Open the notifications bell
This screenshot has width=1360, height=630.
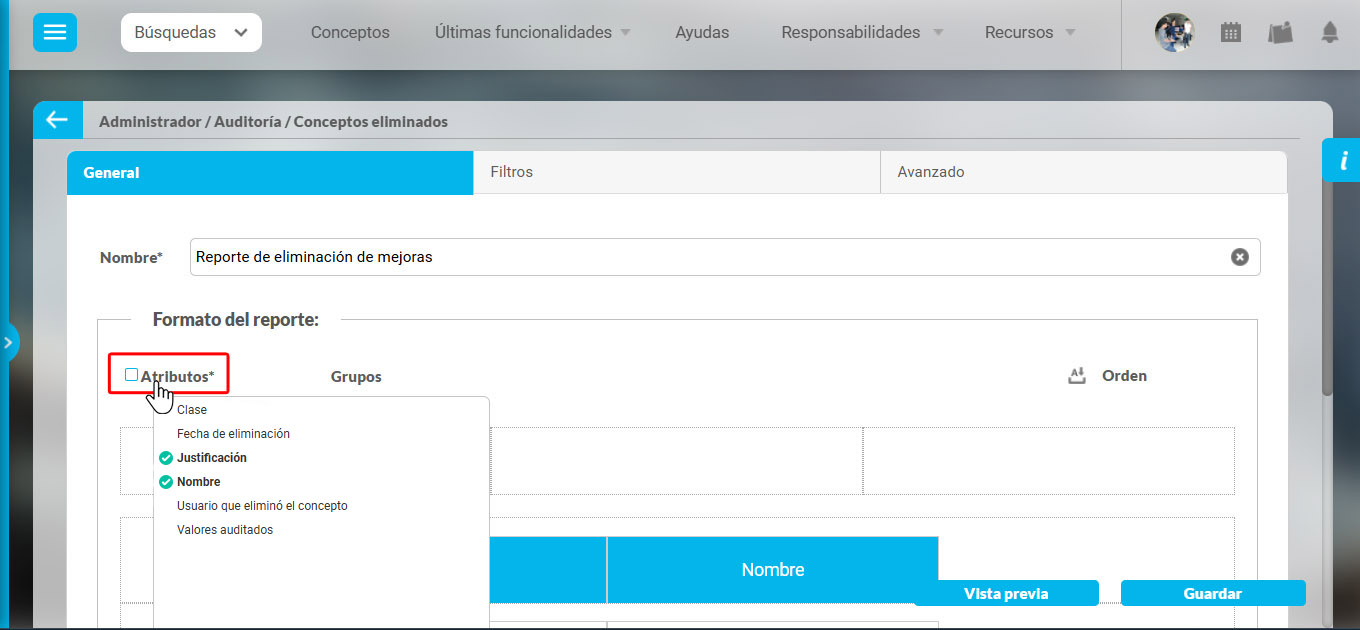click(x=1329, y=33)
